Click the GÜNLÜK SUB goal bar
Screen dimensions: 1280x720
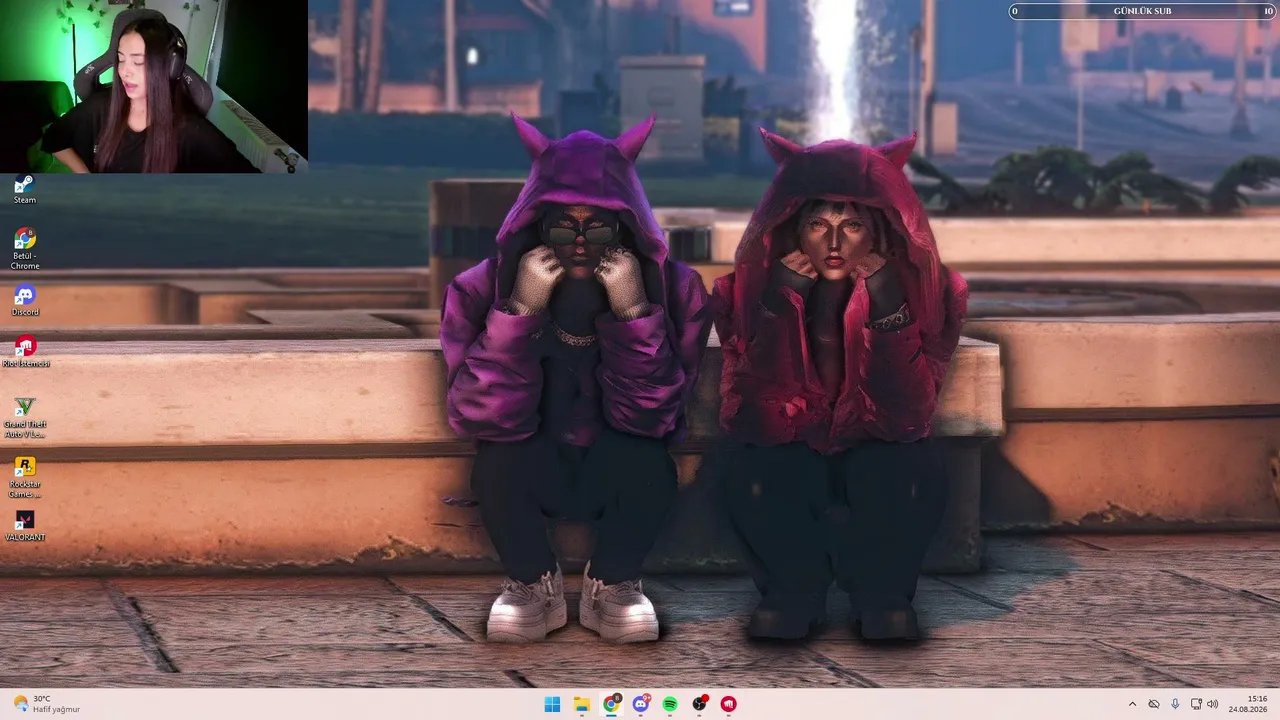click(x=1142, y=11)
